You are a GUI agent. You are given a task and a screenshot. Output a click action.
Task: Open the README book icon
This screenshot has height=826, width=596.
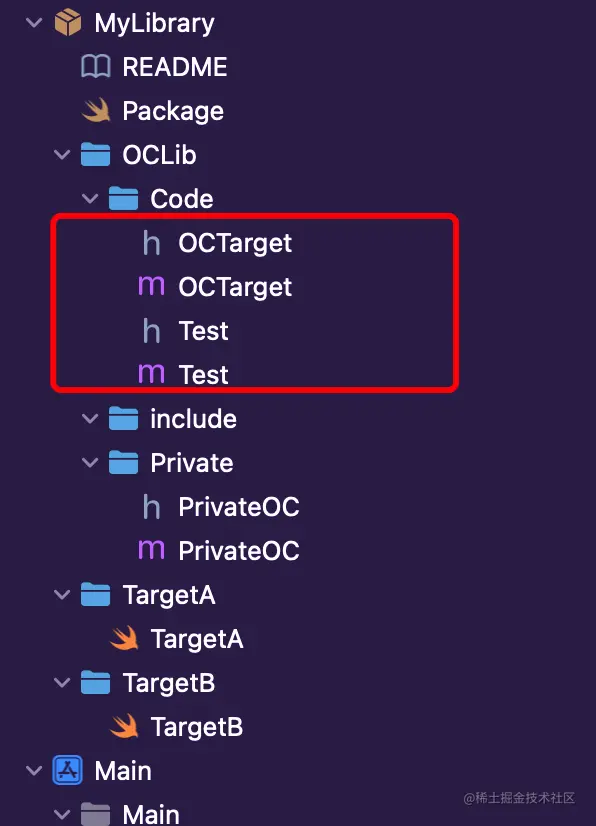pyautogui.click(x=96, y=66)
